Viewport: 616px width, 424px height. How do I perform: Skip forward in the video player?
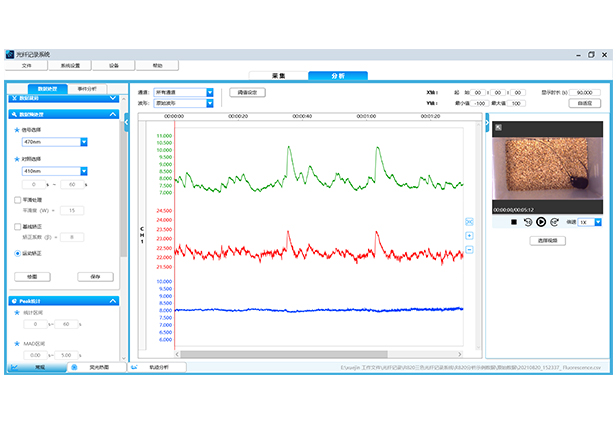click(x=555, y=222)
